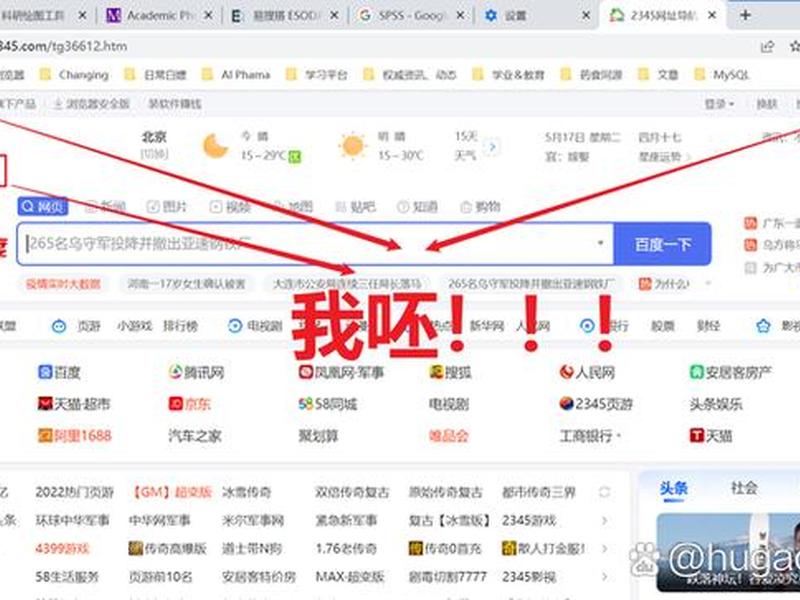Open the 百度 site link
This screenshot has height=600, width=800.
click(60, 372)
